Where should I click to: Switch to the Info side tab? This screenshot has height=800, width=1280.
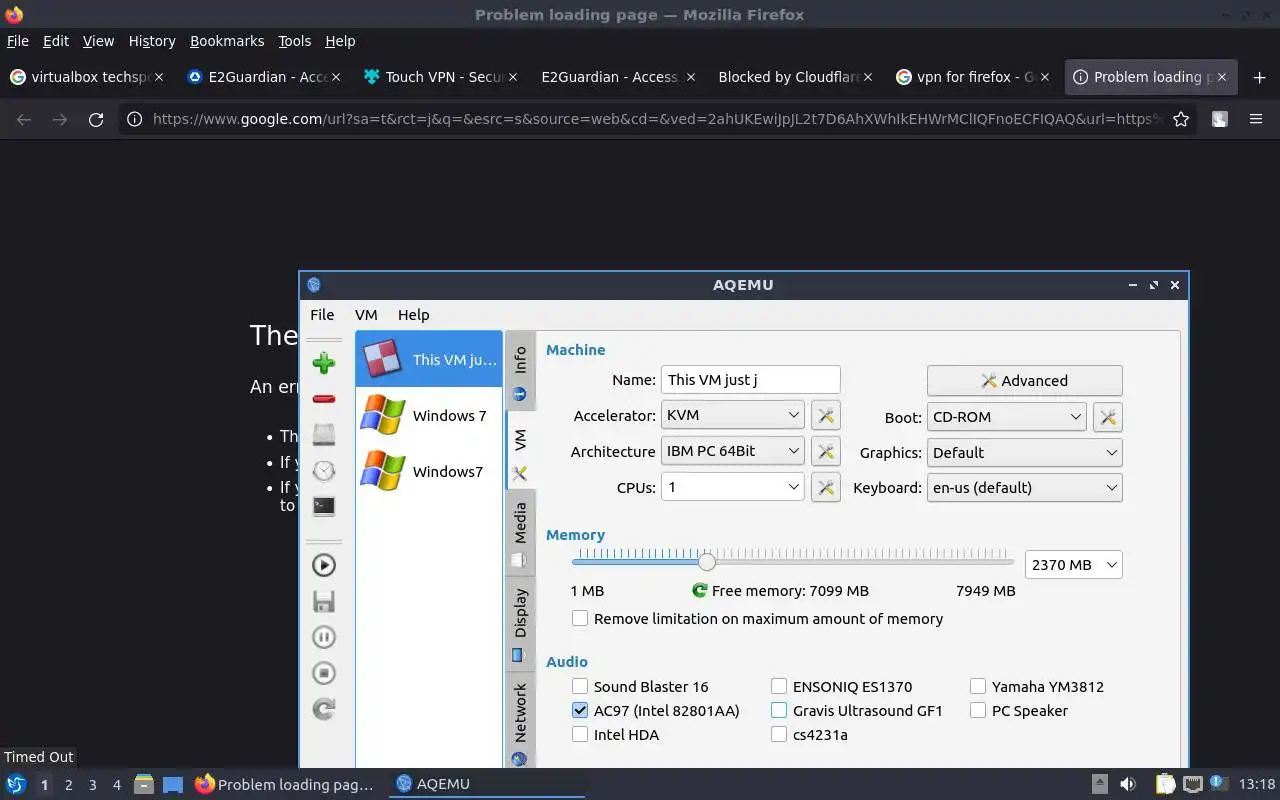coord(520,371)
